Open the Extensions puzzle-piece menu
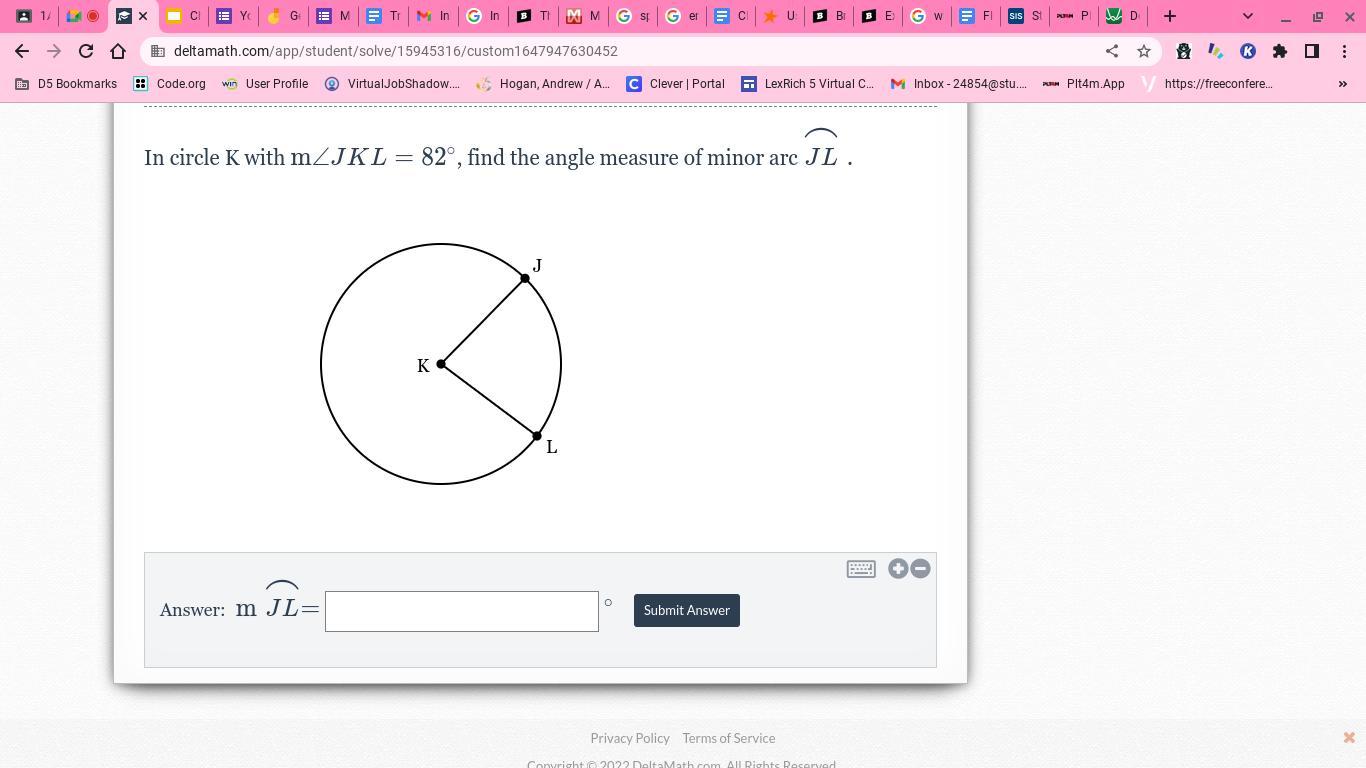The image size is (1366, 768). coord(1280,51)
